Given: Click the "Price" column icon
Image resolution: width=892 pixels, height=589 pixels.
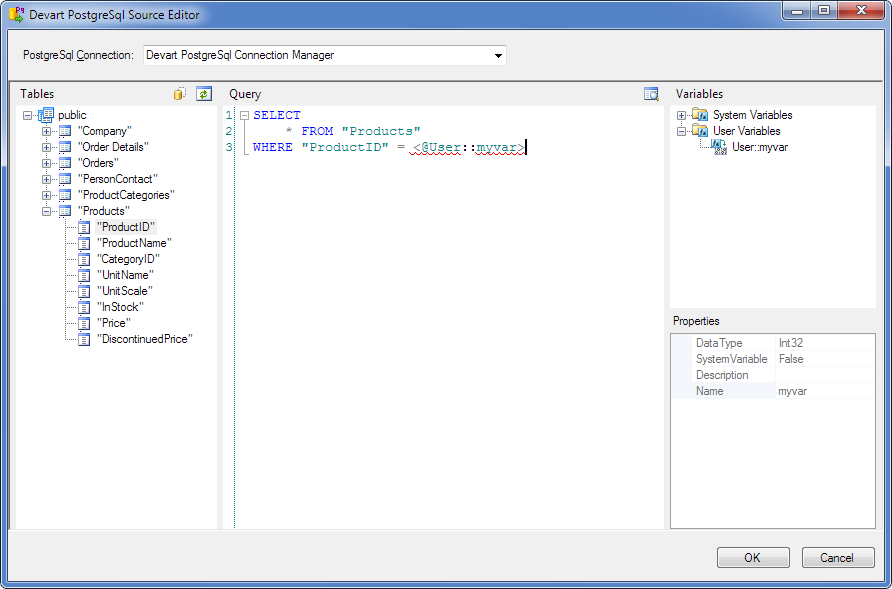Looking at the screenshot, I should click(84, 323).
